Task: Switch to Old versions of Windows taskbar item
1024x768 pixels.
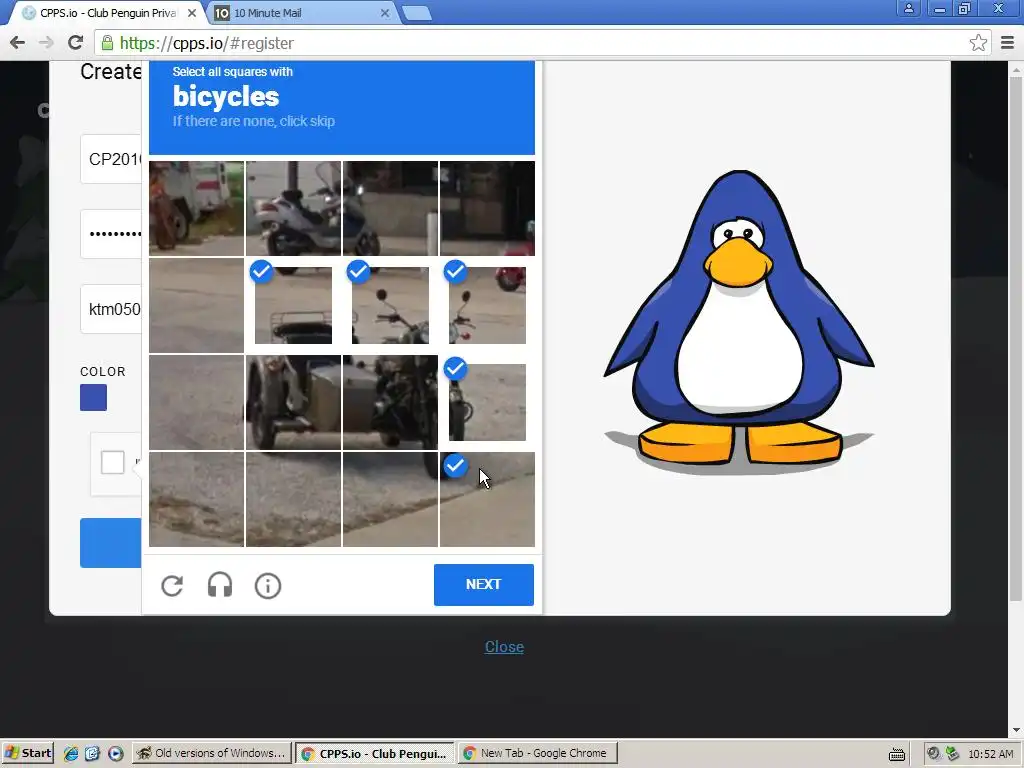Action: click(212, 753)
